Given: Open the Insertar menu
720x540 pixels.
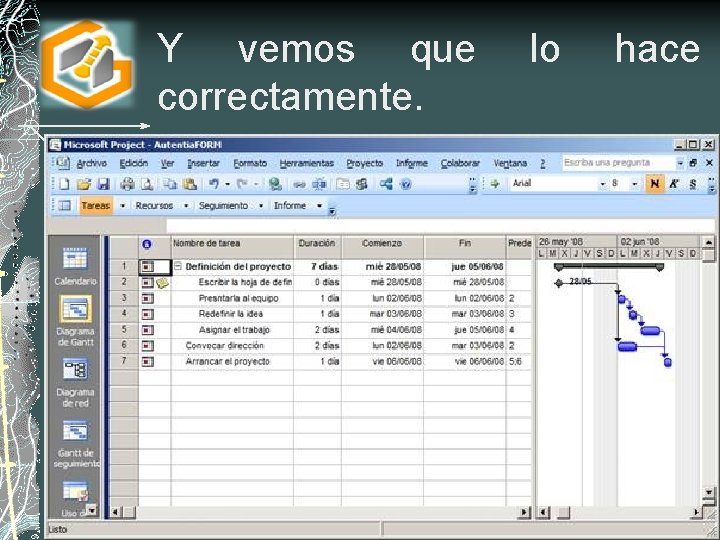Looking at the screenshot, I should 203,163.
